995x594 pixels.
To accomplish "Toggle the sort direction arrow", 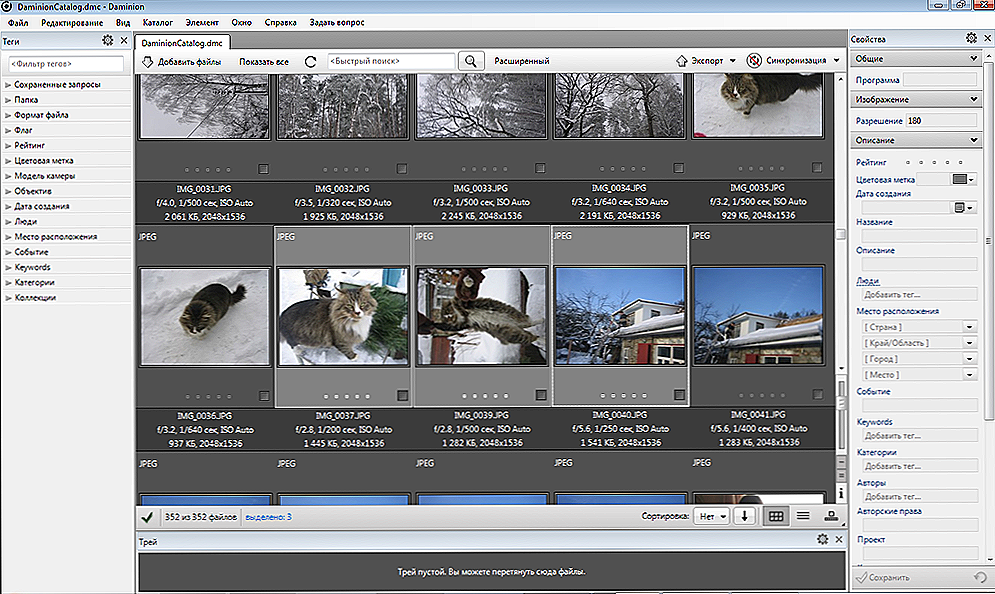I will 744,516.
